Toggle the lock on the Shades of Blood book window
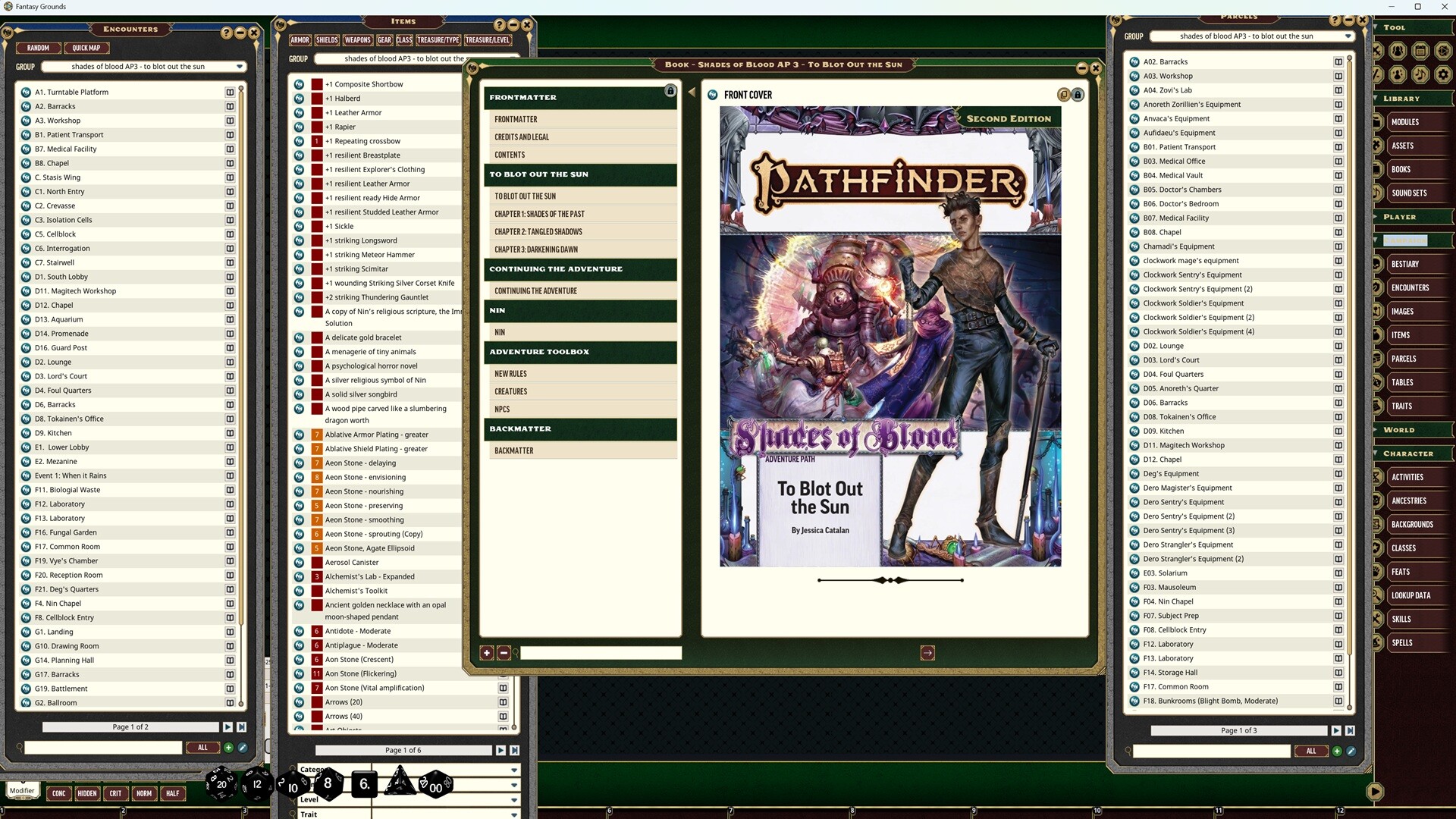 [x=1078, y=94]
